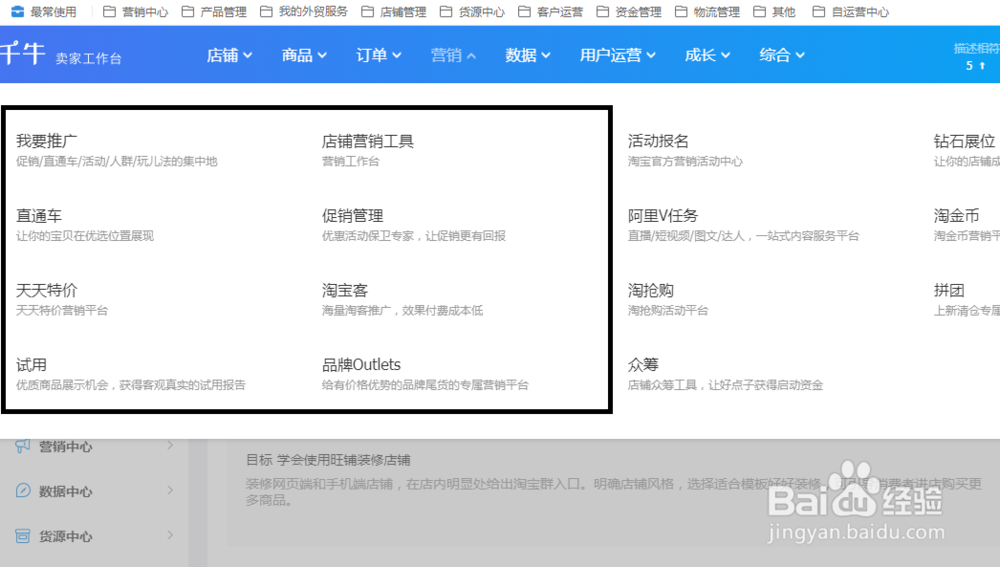Click the 卖家工作台 header label
This screenshot has width=1000, height=567.
coord(88,59)
